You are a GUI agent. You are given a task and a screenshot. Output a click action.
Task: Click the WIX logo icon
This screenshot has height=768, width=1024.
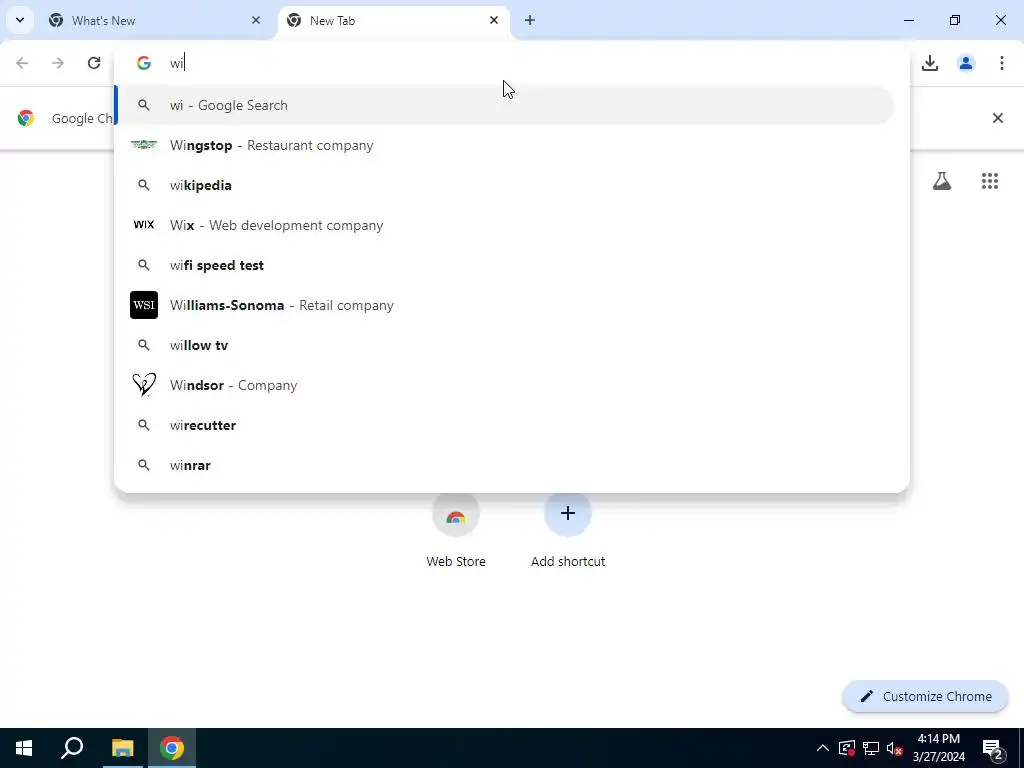[x=144, y=225]
